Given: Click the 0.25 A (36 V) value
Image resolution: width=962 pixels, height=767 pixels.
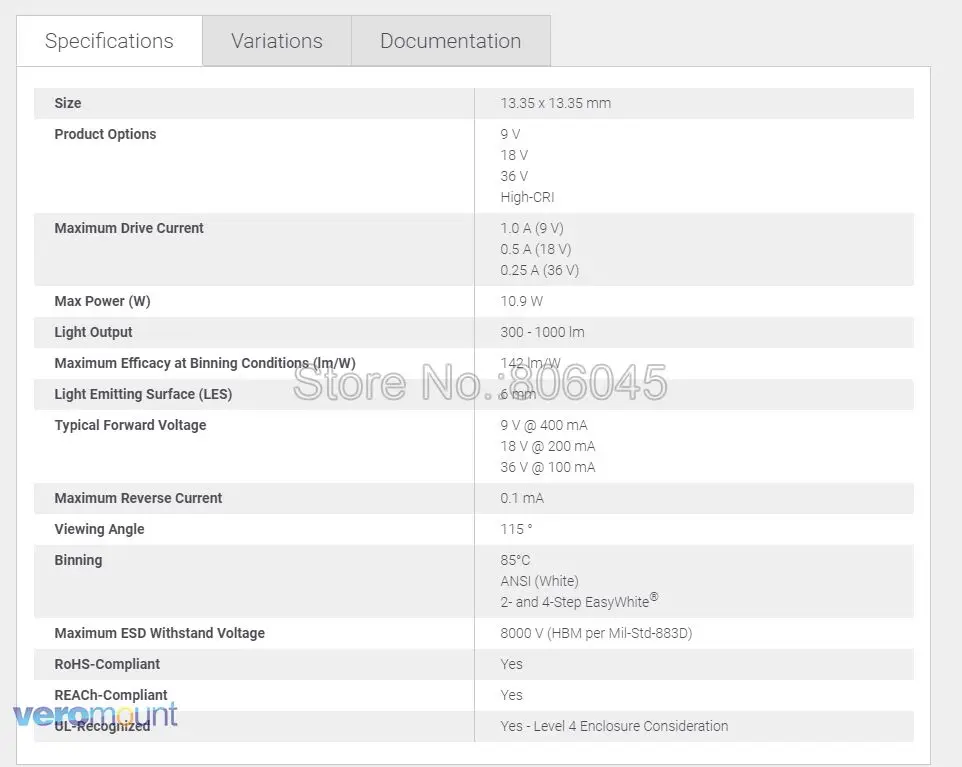Looking at the screenshot, I should click(539, 270).
